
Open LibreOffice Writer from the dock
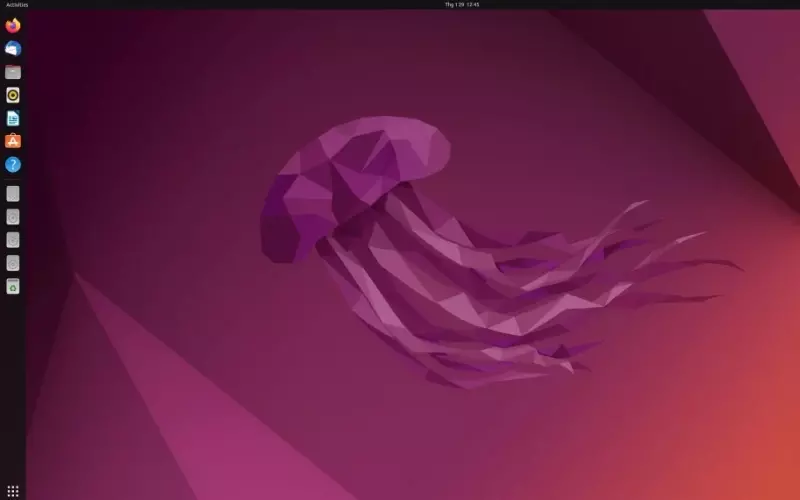tap(13, 118)
